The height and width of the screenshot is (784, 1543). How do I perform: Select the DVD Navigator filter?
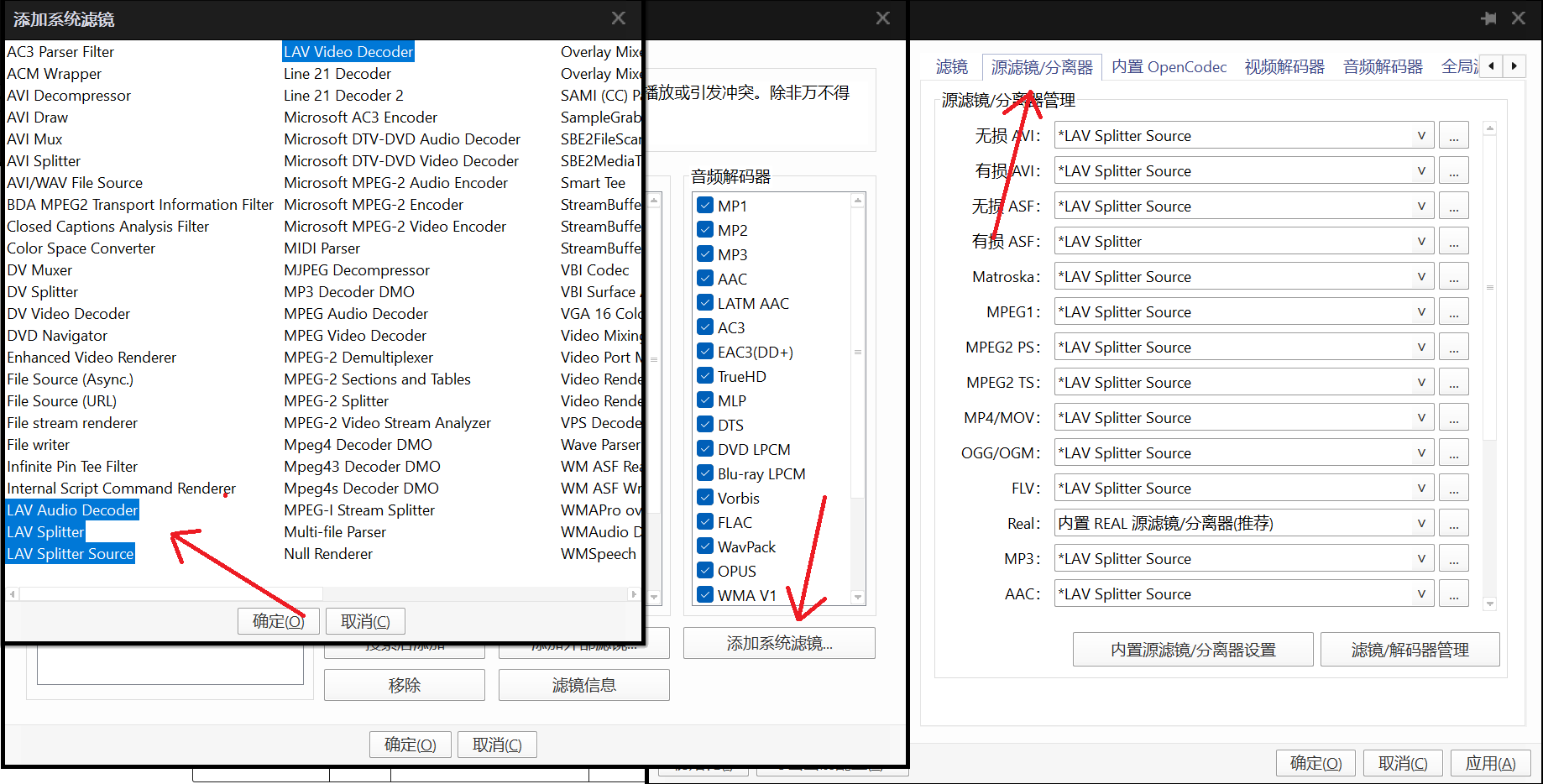click(57, 336)
